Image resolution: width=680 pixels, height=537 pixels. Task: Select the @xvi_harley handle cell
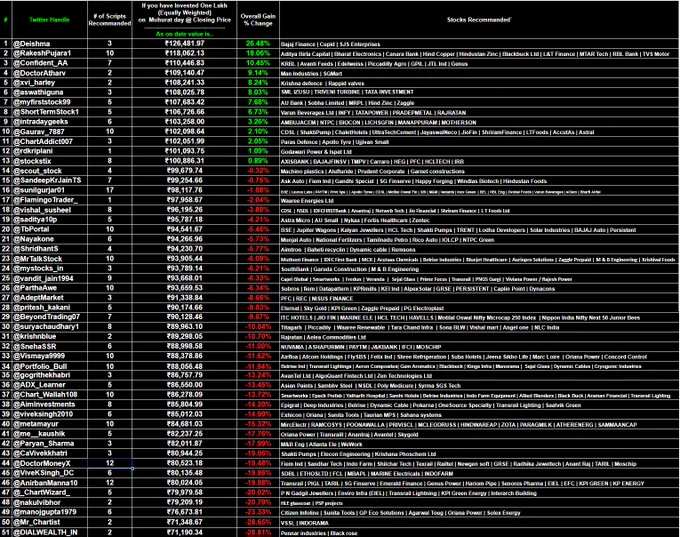coord(50,82)
